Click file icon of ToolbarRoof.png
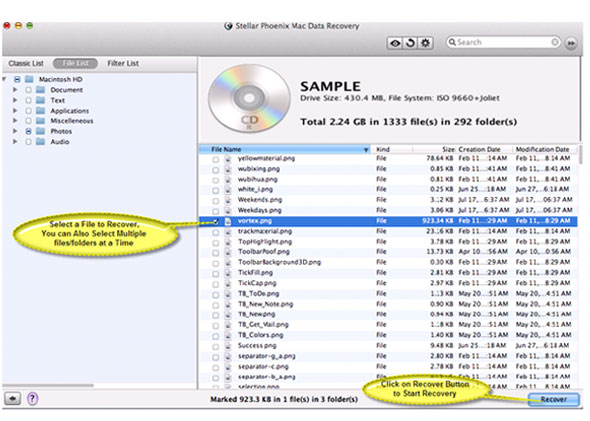 click(x=228, y=252)
